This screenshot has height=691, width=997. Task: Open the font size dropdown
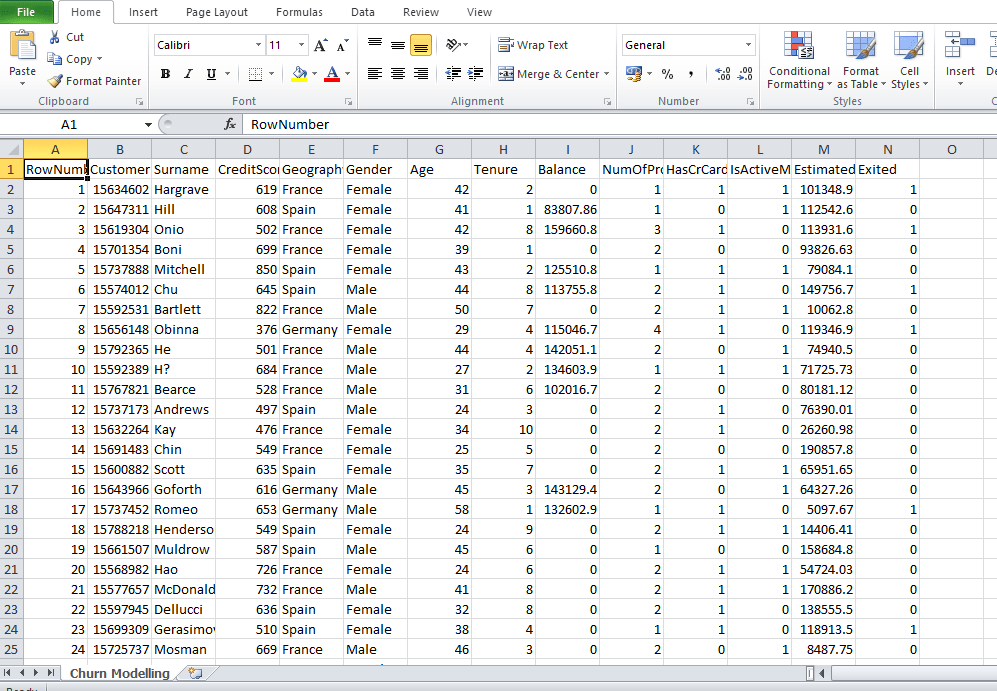[x=301, y=45]
